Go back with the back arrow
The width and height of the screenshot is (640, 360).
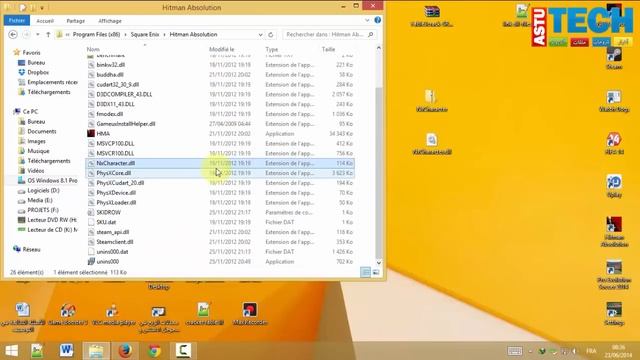pyautogui.click(x=13, y=35)
